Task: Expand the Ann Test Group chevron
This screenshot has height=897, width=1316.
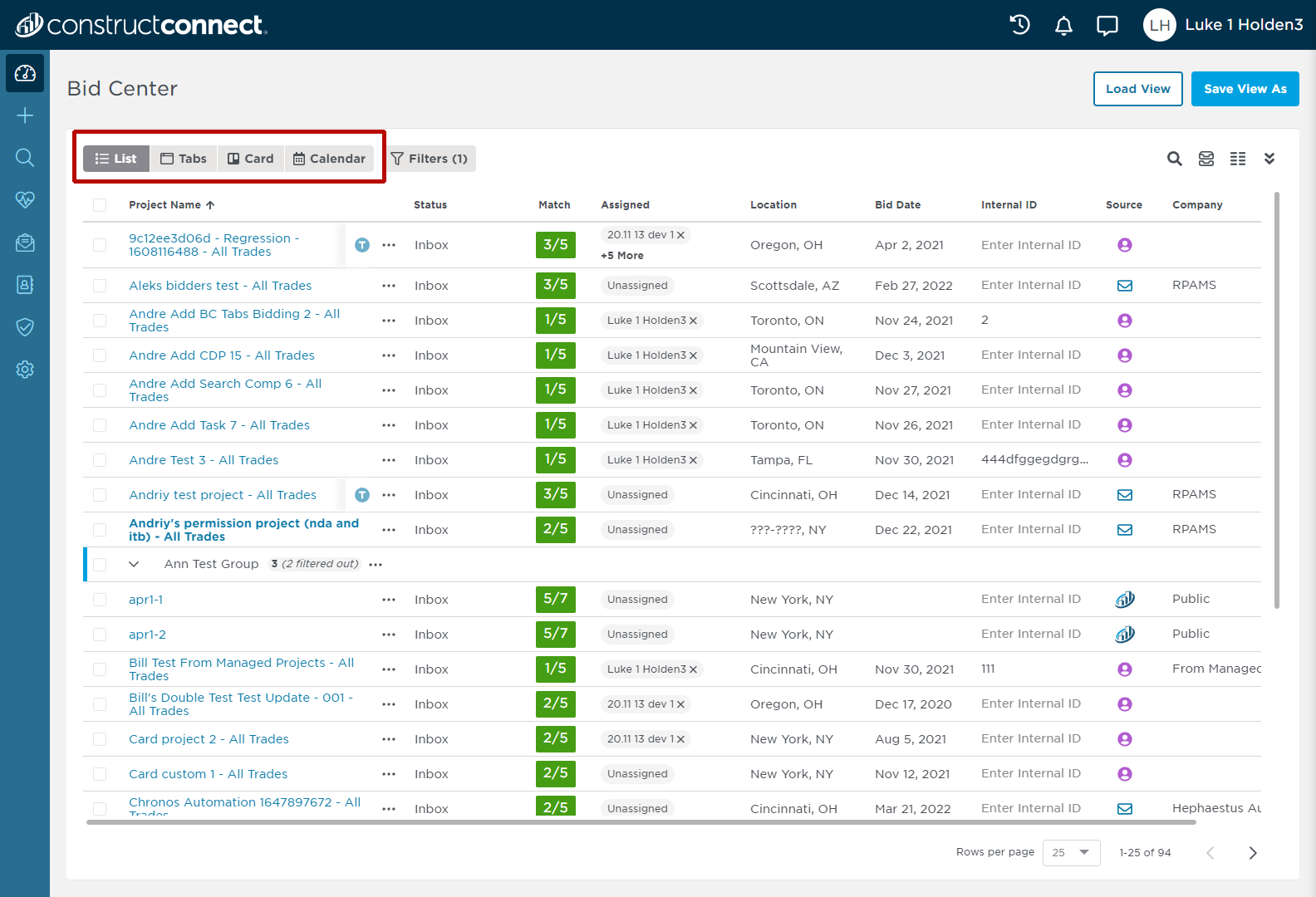Action: (x=134, y=564)
